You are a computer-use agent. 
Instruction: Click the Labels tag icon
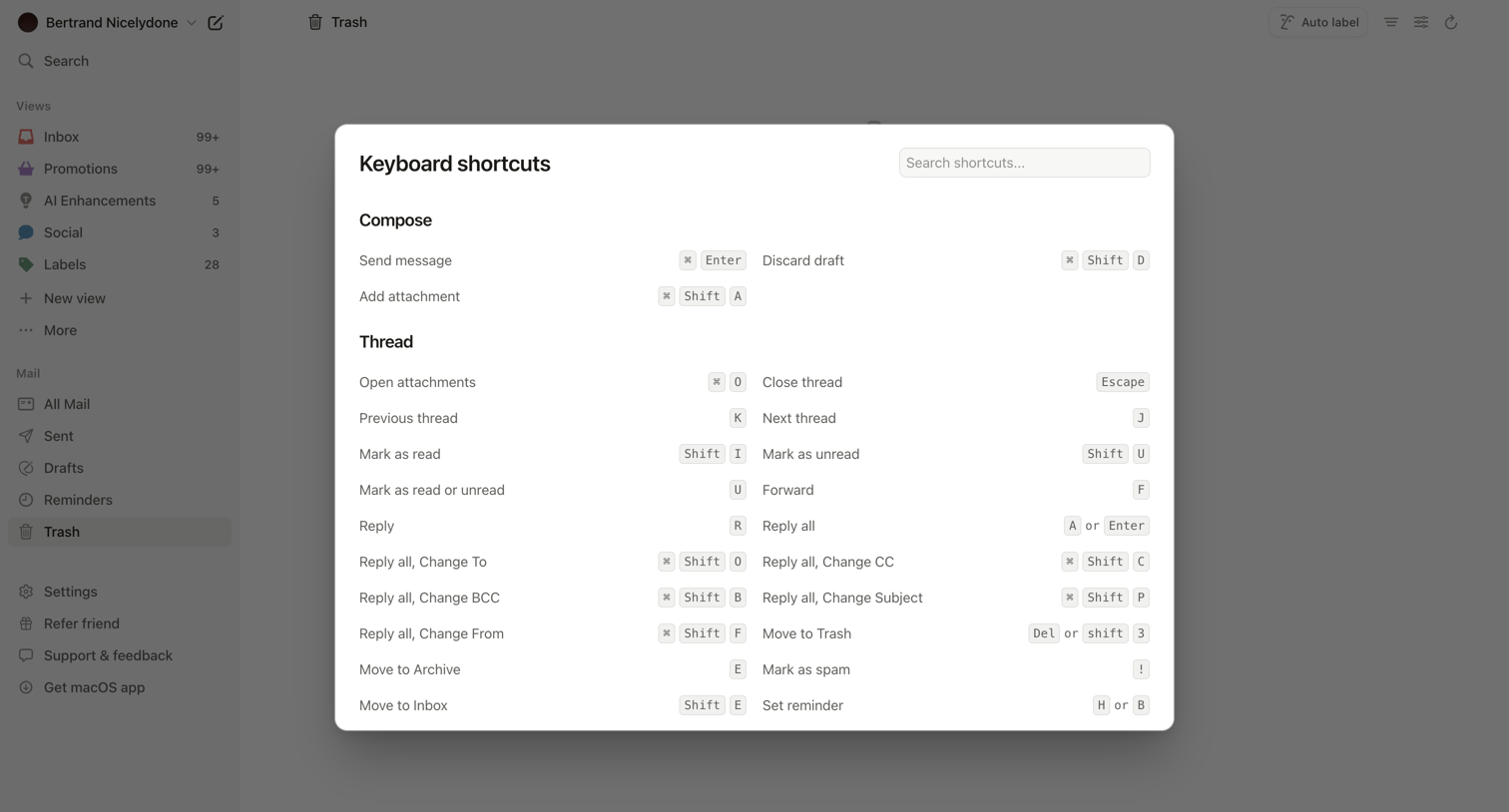pyautogui.click(x=26, y=264)
